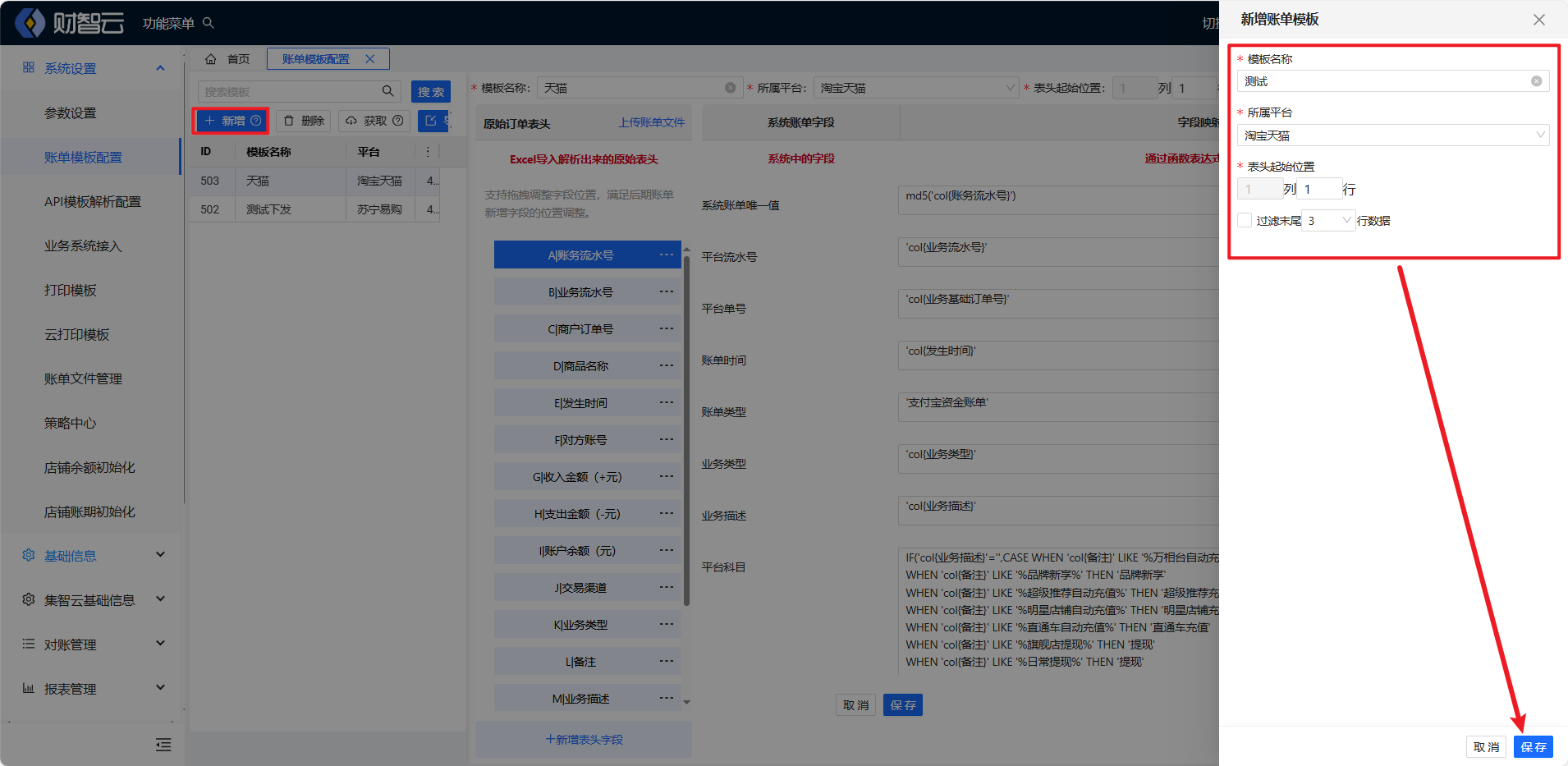Close the 账单模板配置 tab with its X
Viewport: 1568px width, 766px height.
(x=370, y=59)
